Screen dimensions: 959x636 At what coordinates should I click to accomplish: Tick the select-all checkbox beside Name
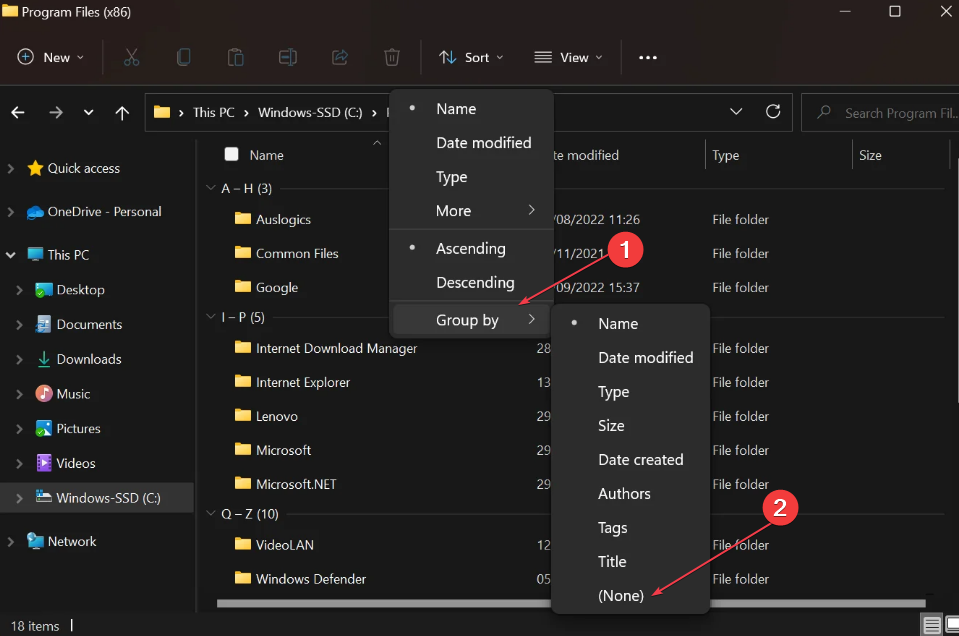(x=232, y=155)
